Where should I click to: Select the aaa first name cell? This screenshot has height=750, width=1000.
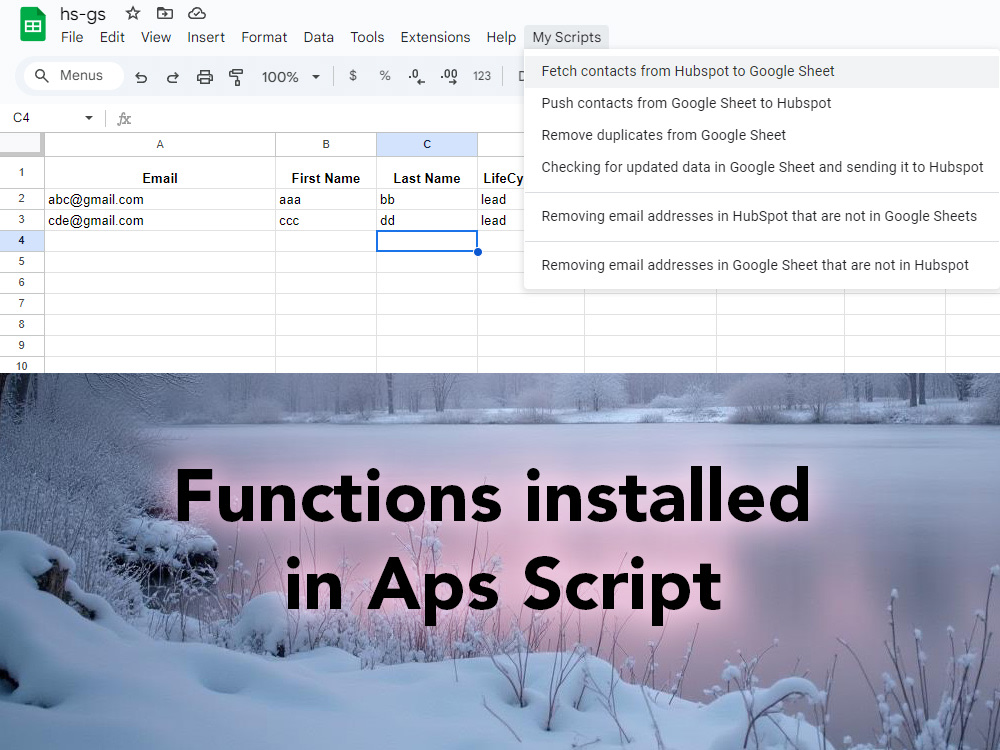click(326, 199)
